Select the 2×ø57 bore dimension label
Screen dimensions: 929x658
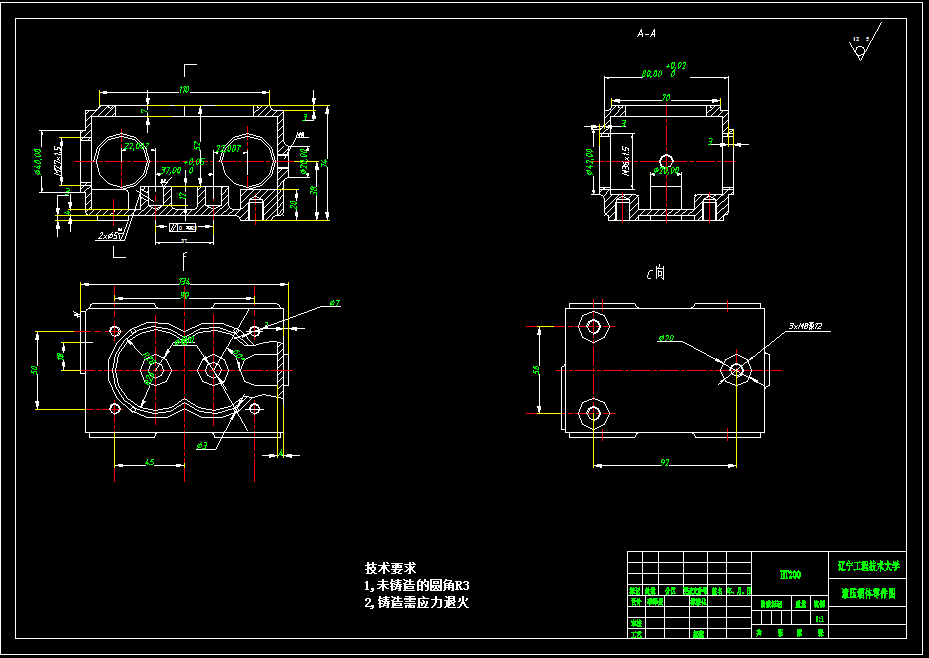[x=110, y=235]
